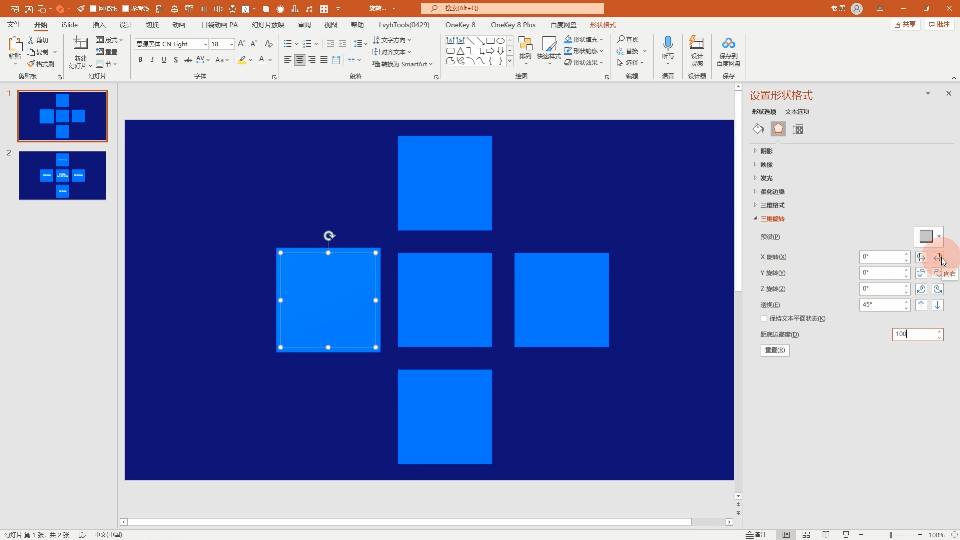This screenshot has width=960, height=540.
Task: Decrease the font size
Action: coord(253,44)
